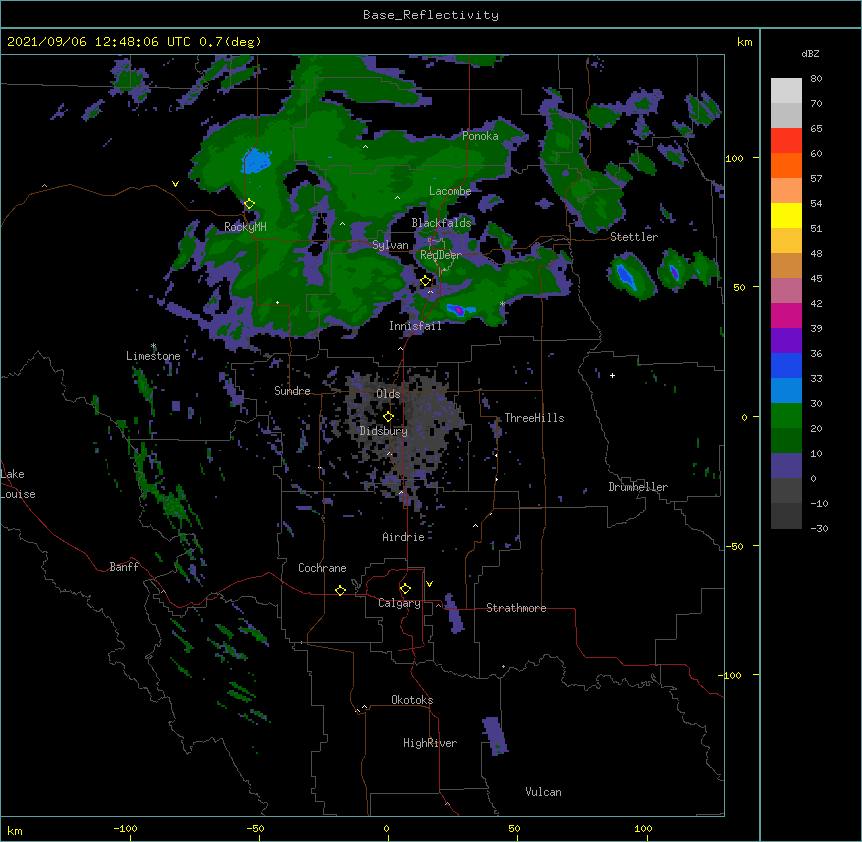
Task: Select the Sylvan town label
Action: pyautogui.click(x=390, y=245)
